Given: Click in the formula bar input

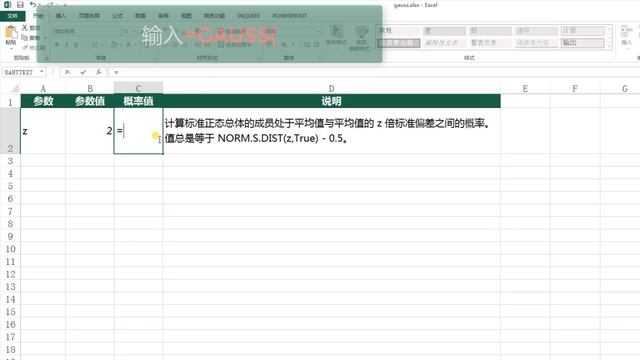Looking at the screenshot, I should pos(373,72).
